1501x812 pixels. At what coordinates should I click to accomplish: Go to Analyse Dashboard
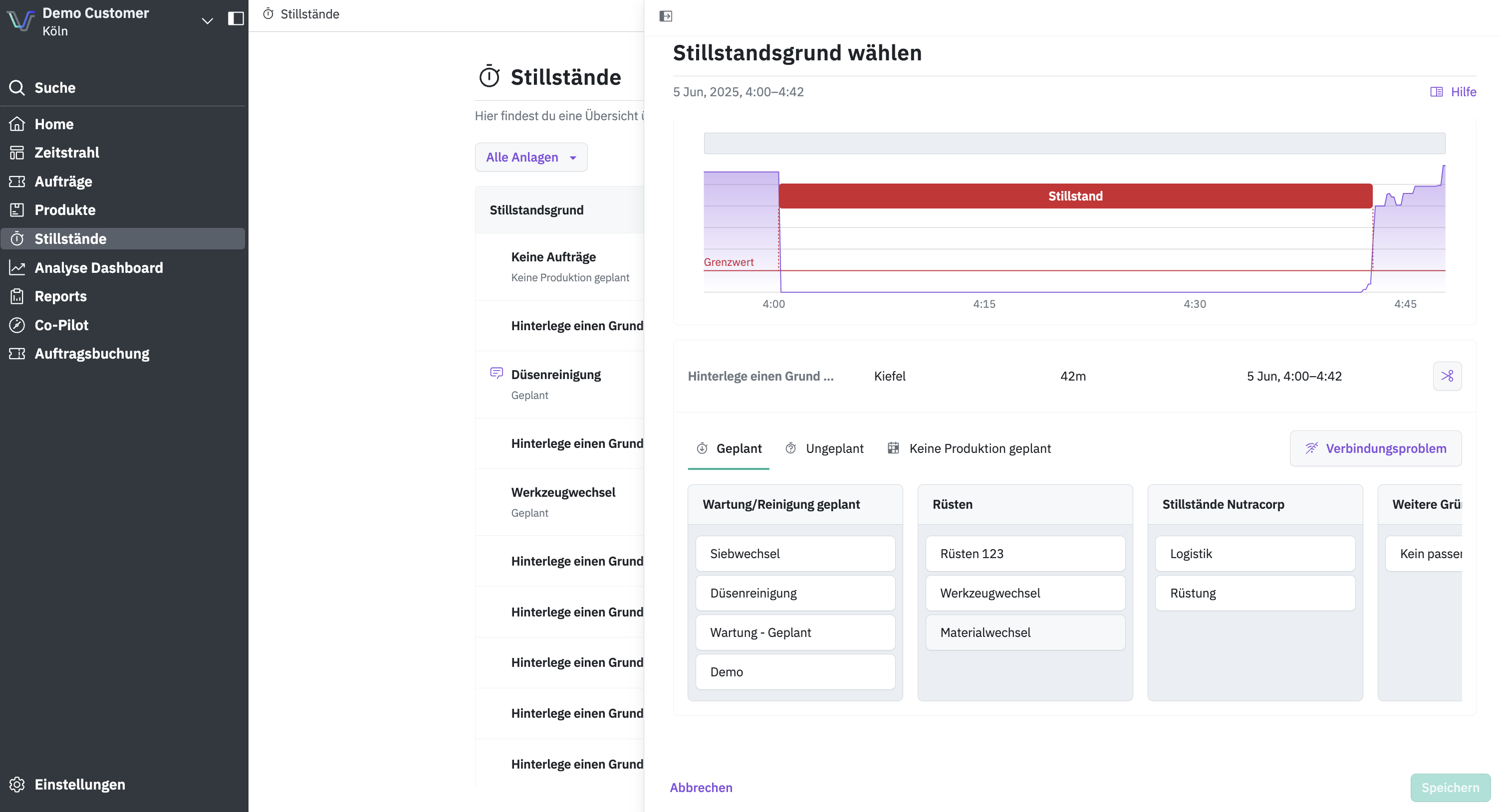(x=98, y=268)
